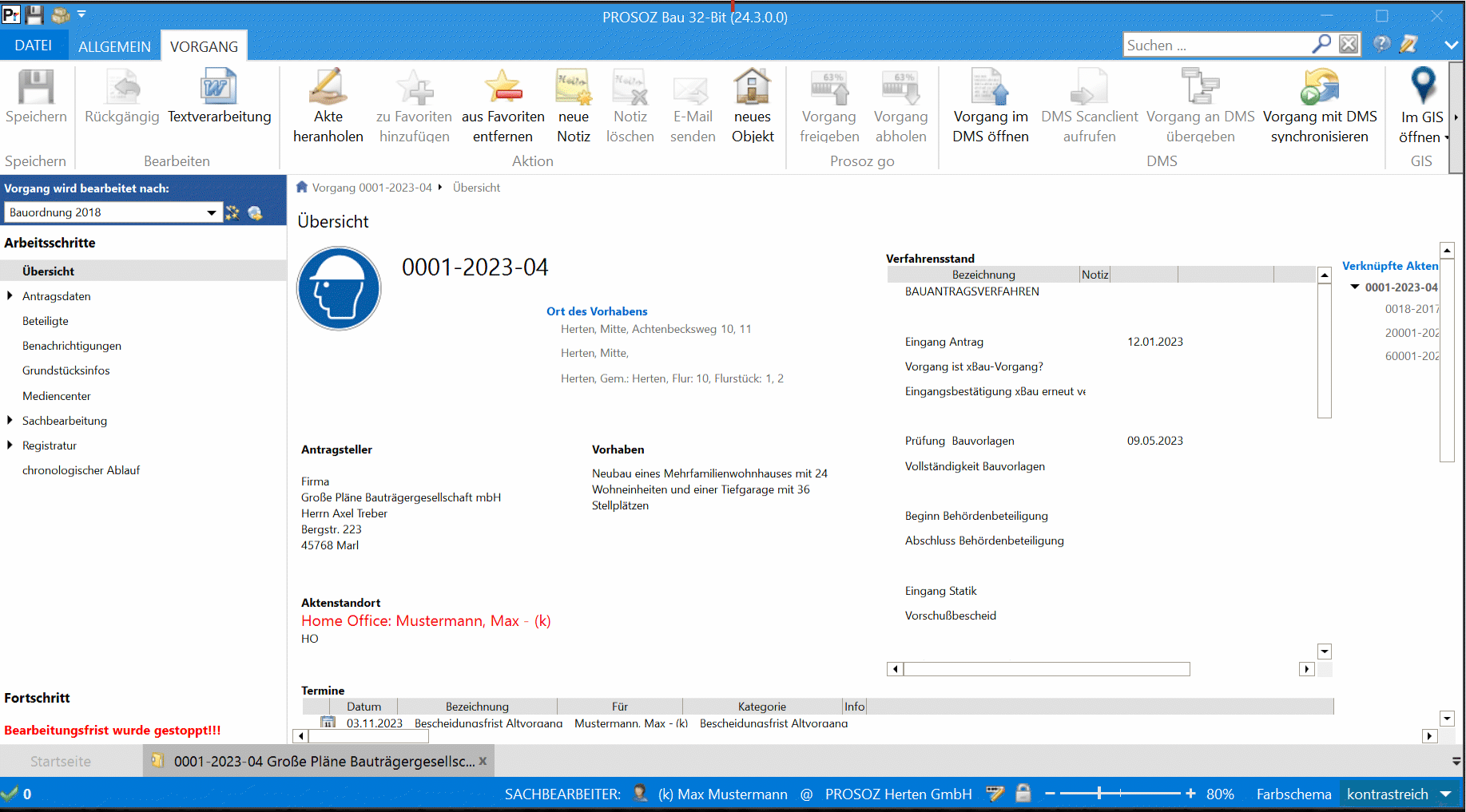Expand the Sachbearbeitung tree node
Screen dimensions: 1466x812
[x=10, y=420]
